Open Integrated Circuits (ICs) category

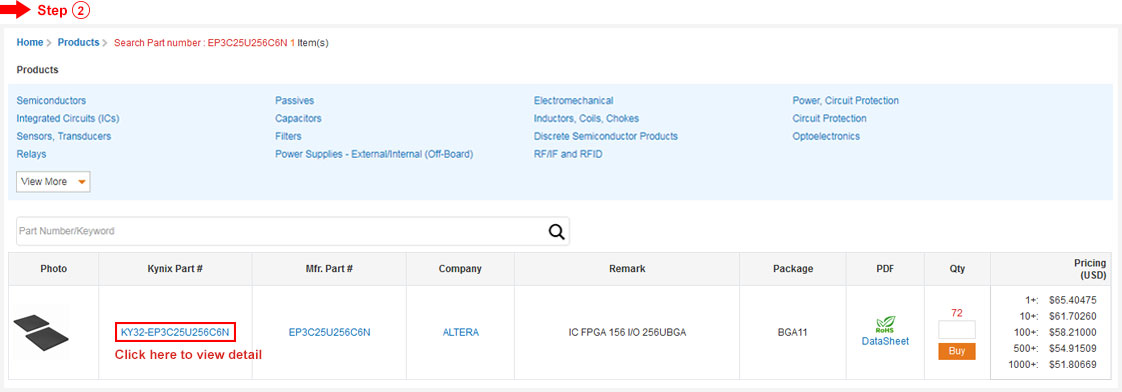click(x=63, y=118)
